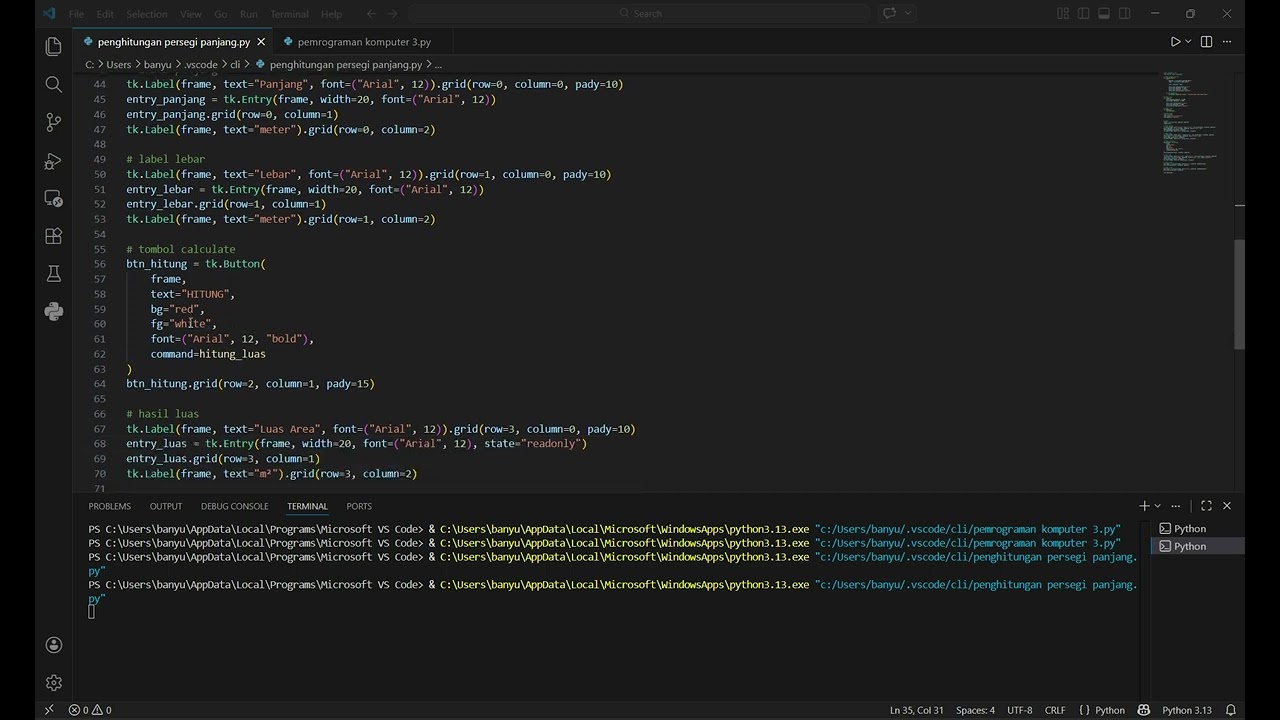
Task: Open the Go menu
Action: pyautogui.click(x=221, y=14)
